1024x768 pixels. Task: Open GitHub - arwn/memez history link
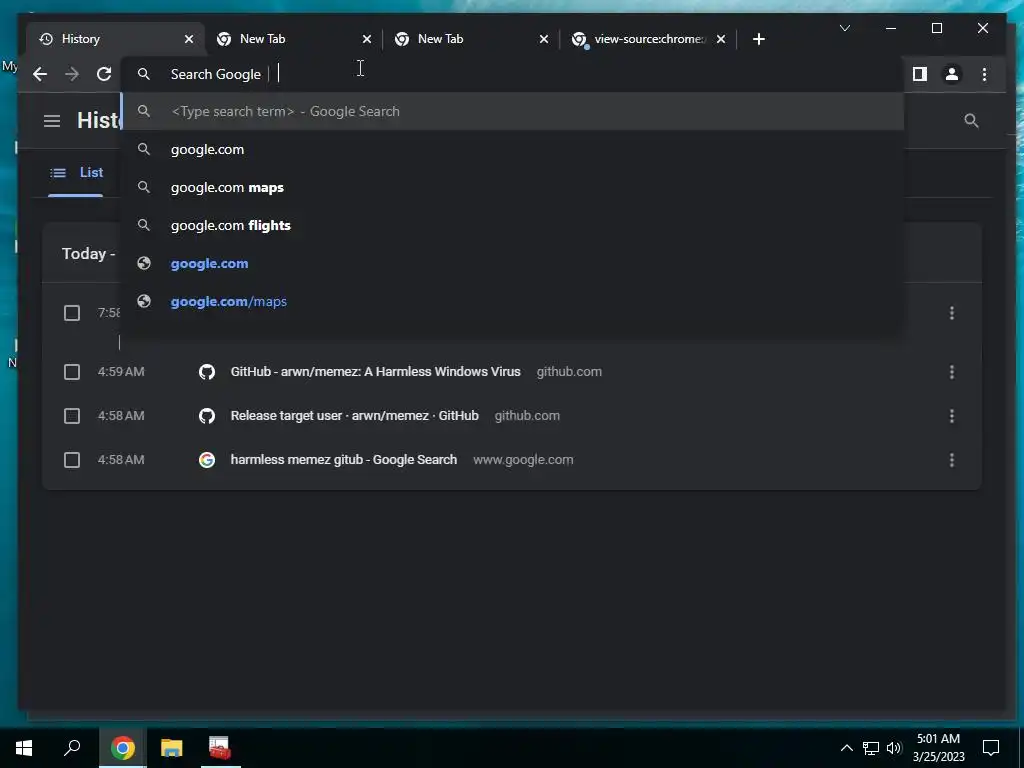point(376,372)
